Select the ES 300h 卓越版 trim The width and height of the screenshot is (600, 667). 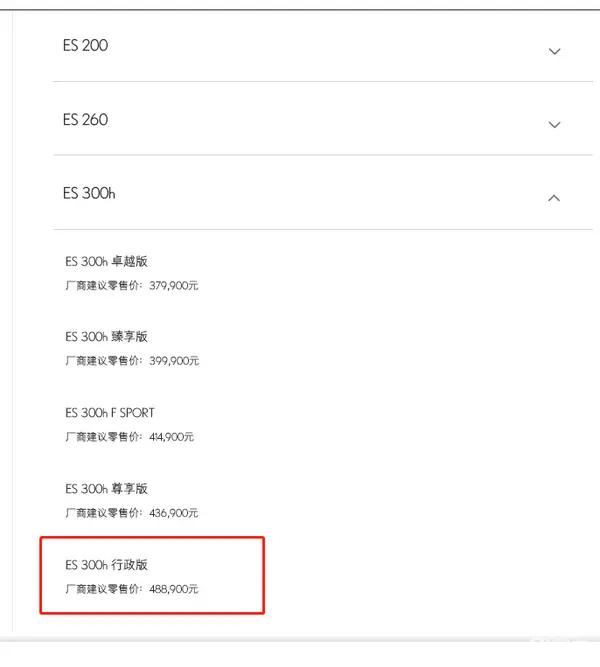tap(106, 261)
